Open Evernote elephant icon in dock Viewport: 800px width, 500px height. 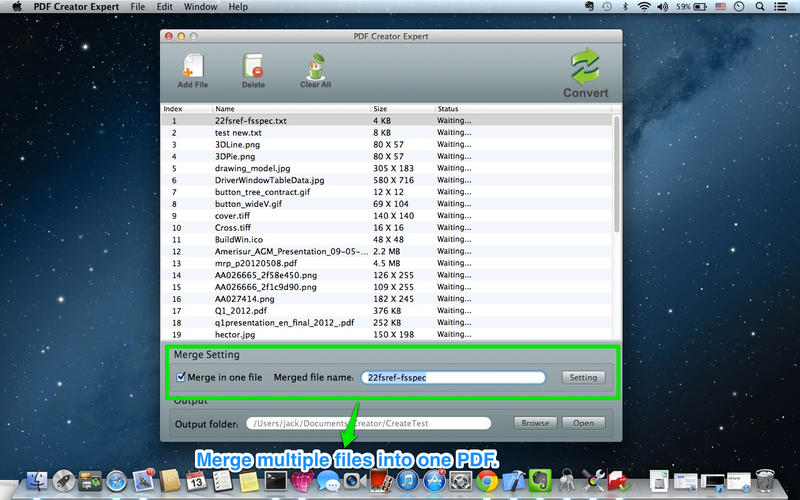tap(540, 481)
